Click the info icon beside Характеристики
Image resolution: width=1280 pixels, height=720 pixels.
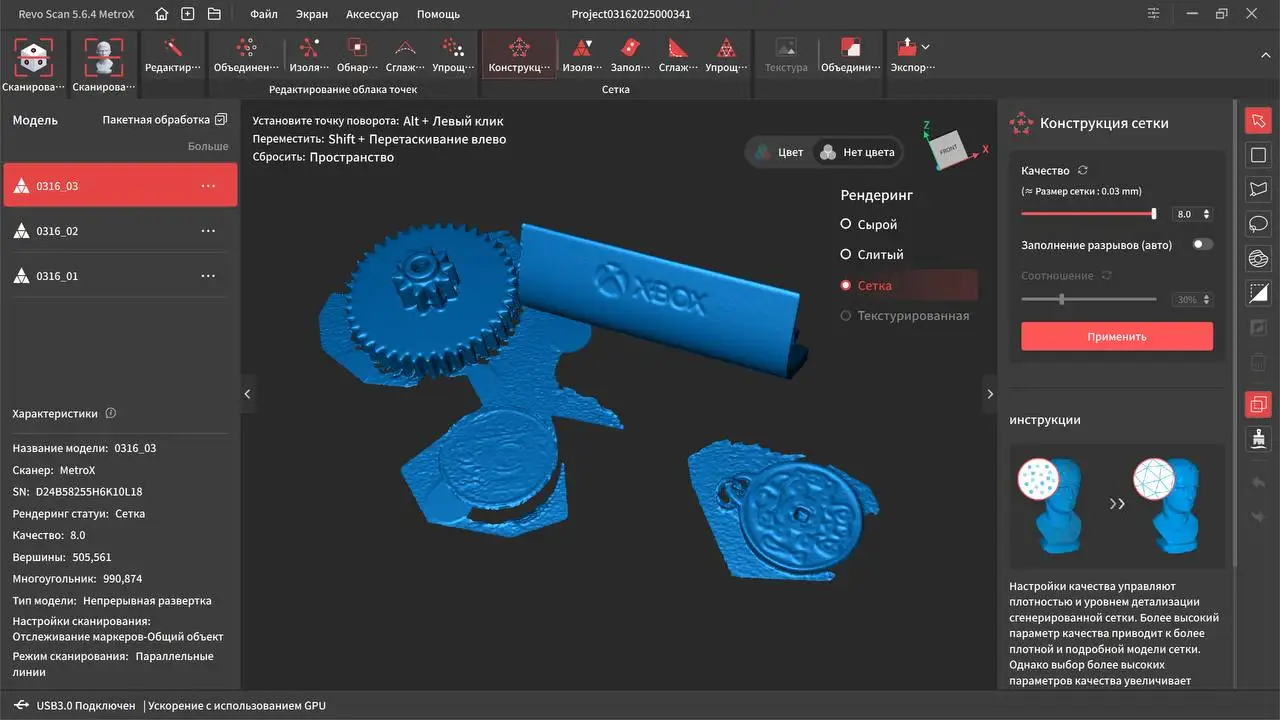coord(111,413)
